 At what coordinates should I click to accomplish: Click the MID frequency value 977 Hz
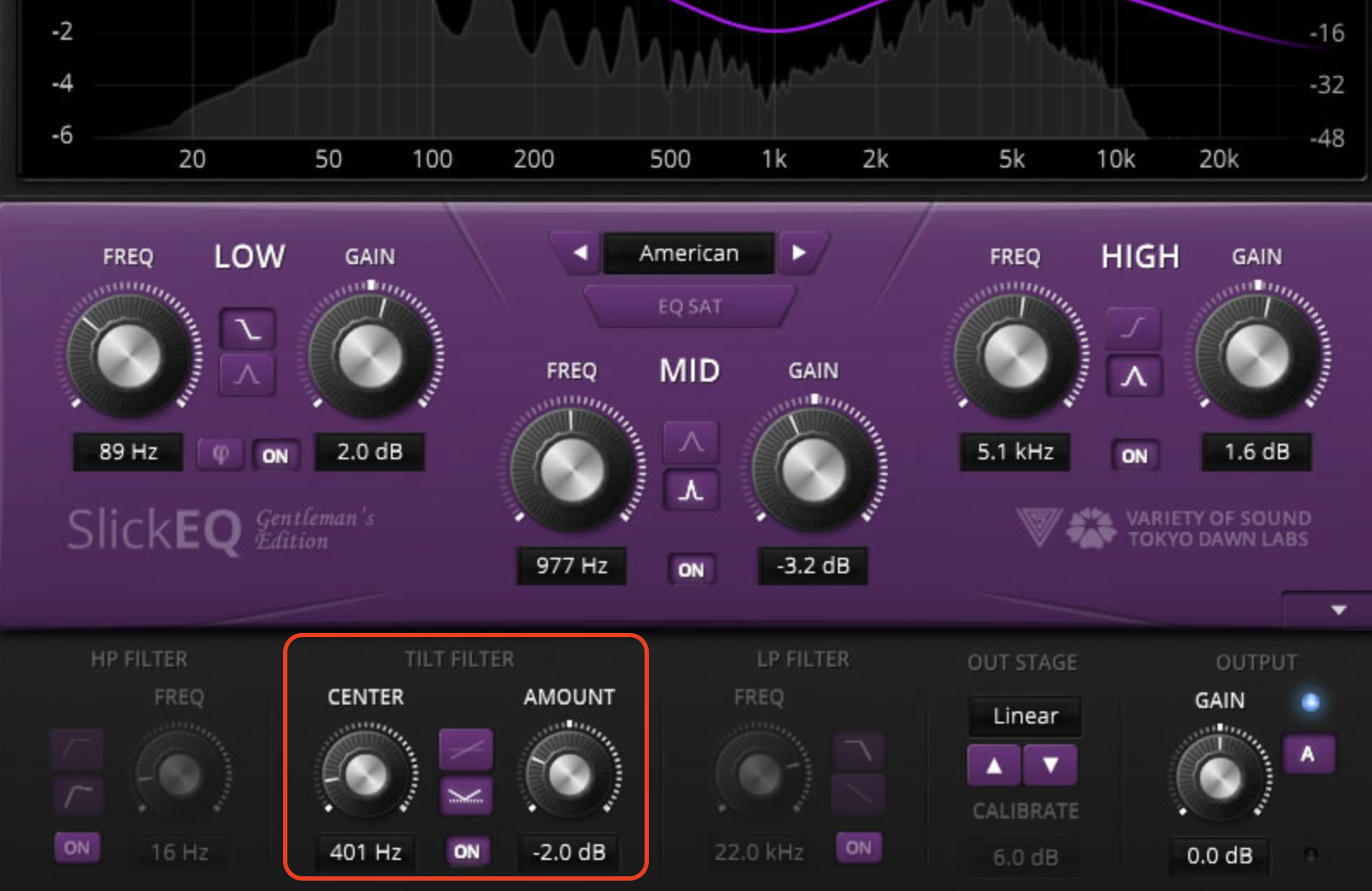[571, 566]
